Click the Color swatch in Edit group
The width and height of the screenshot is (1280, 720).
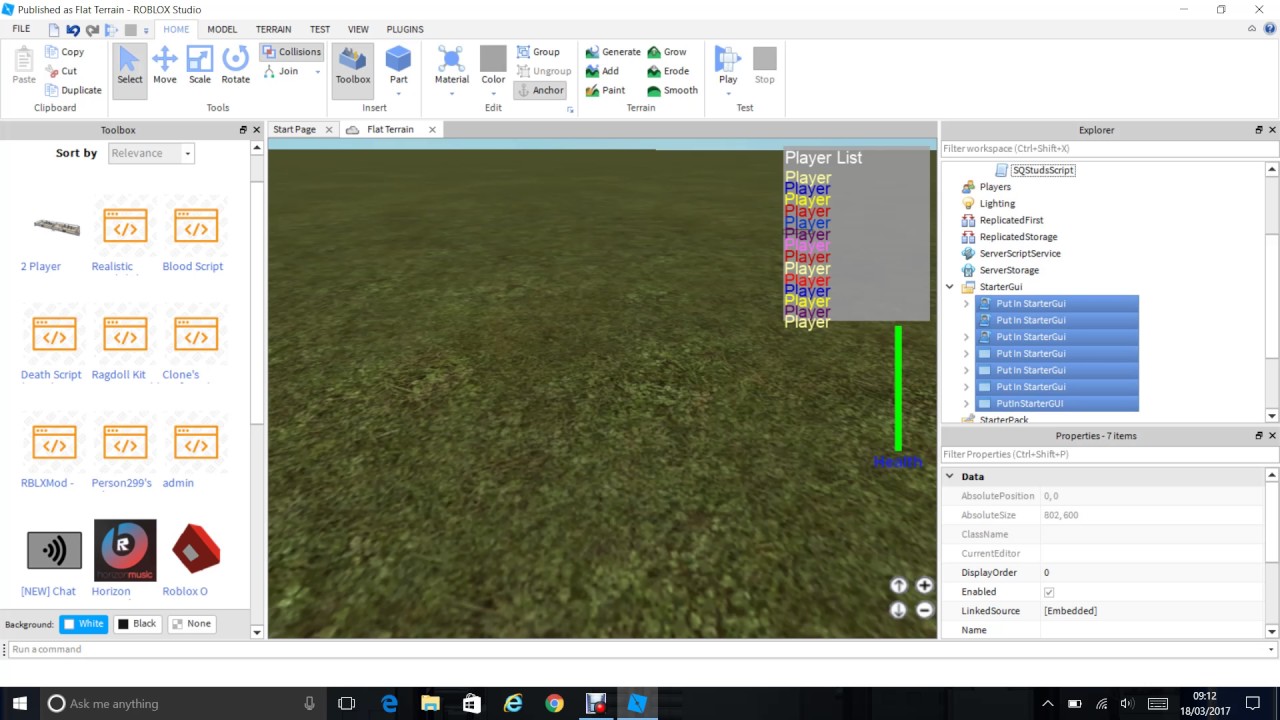click(x=493, y=58)
